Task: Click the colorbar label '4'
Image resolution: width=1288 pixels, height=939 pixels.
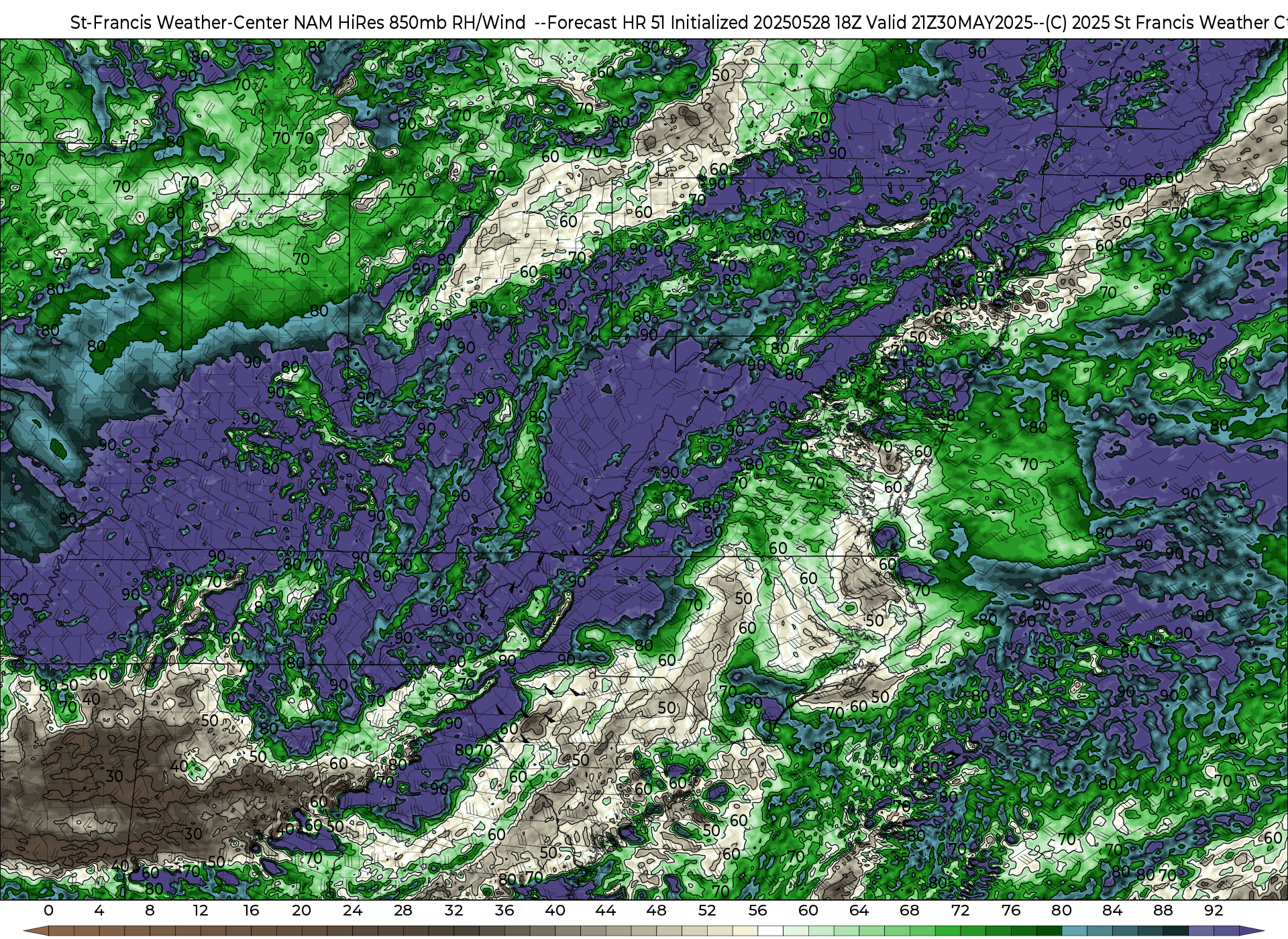Action: [99, 910]
